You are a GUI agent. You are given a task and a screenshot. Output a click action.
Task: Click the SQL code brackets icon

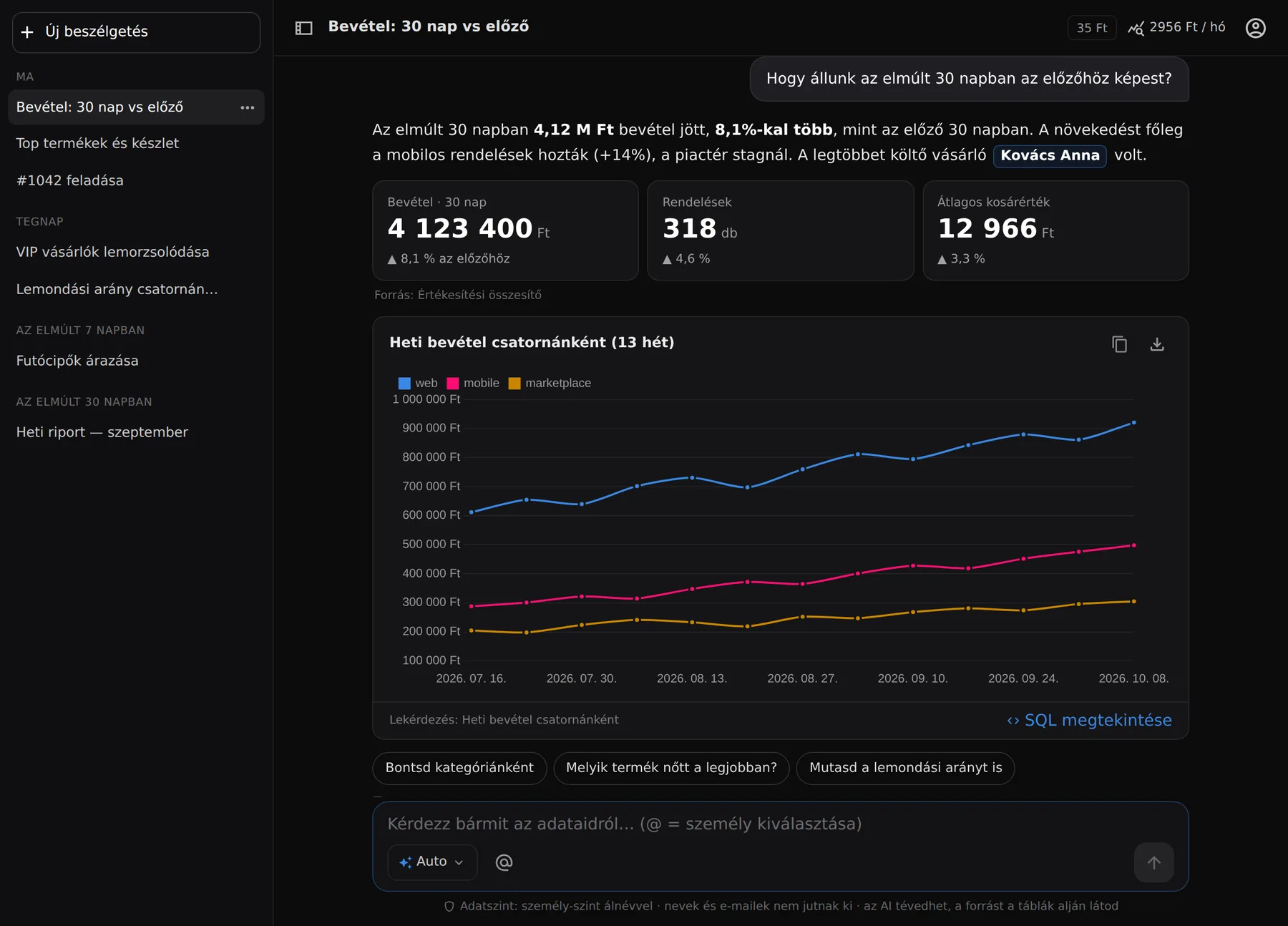pyautogui.click(x=1013, y=721)
